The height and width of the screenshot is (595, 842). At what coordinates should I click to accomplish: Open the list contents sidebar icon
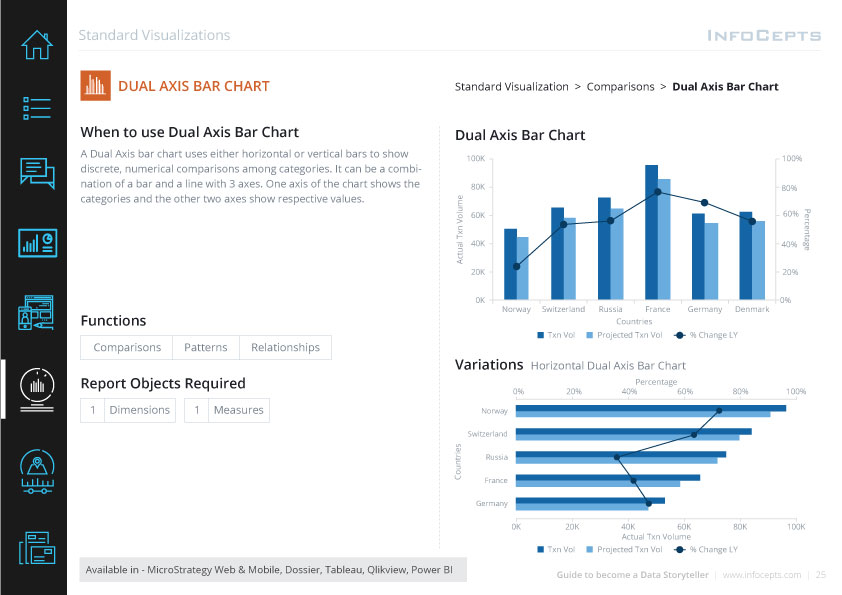(37, 108)
